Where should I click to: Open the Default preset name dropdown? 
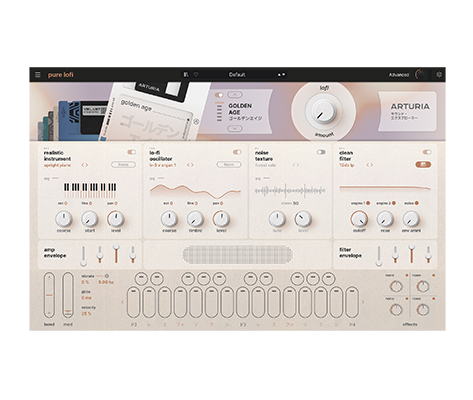point(237,75)
